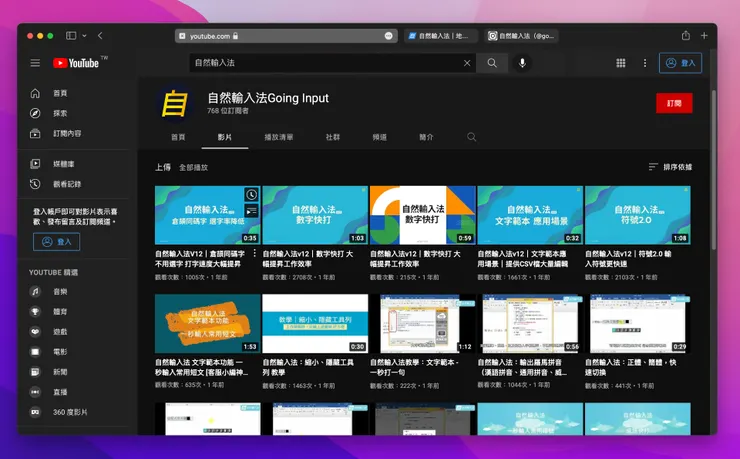This screenshot has height=459, width=740.
Task: Select the 影片 tab
Action: point(225,137)
